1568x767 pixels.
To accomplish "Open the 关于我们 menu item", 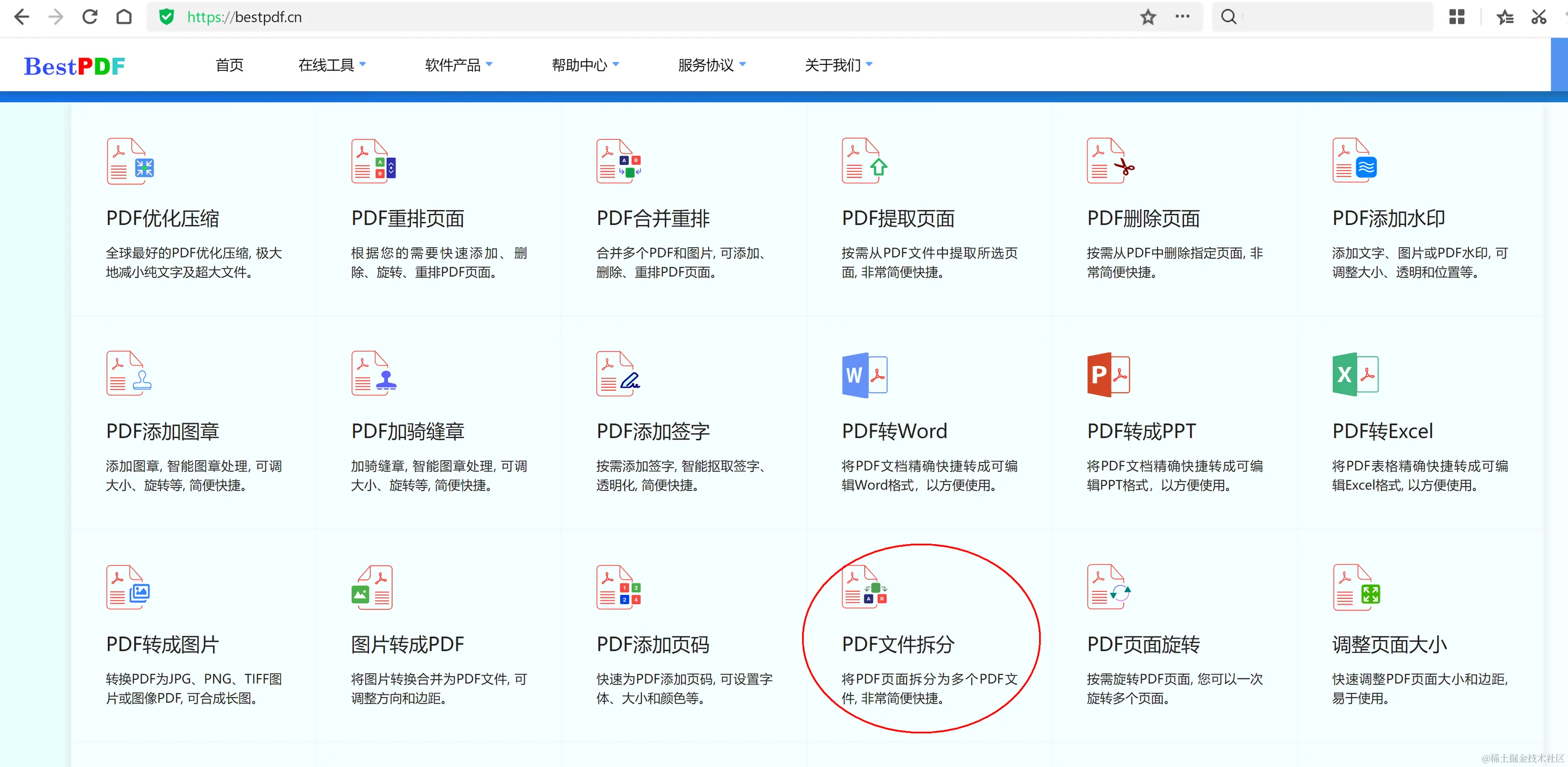I will 838,65.
